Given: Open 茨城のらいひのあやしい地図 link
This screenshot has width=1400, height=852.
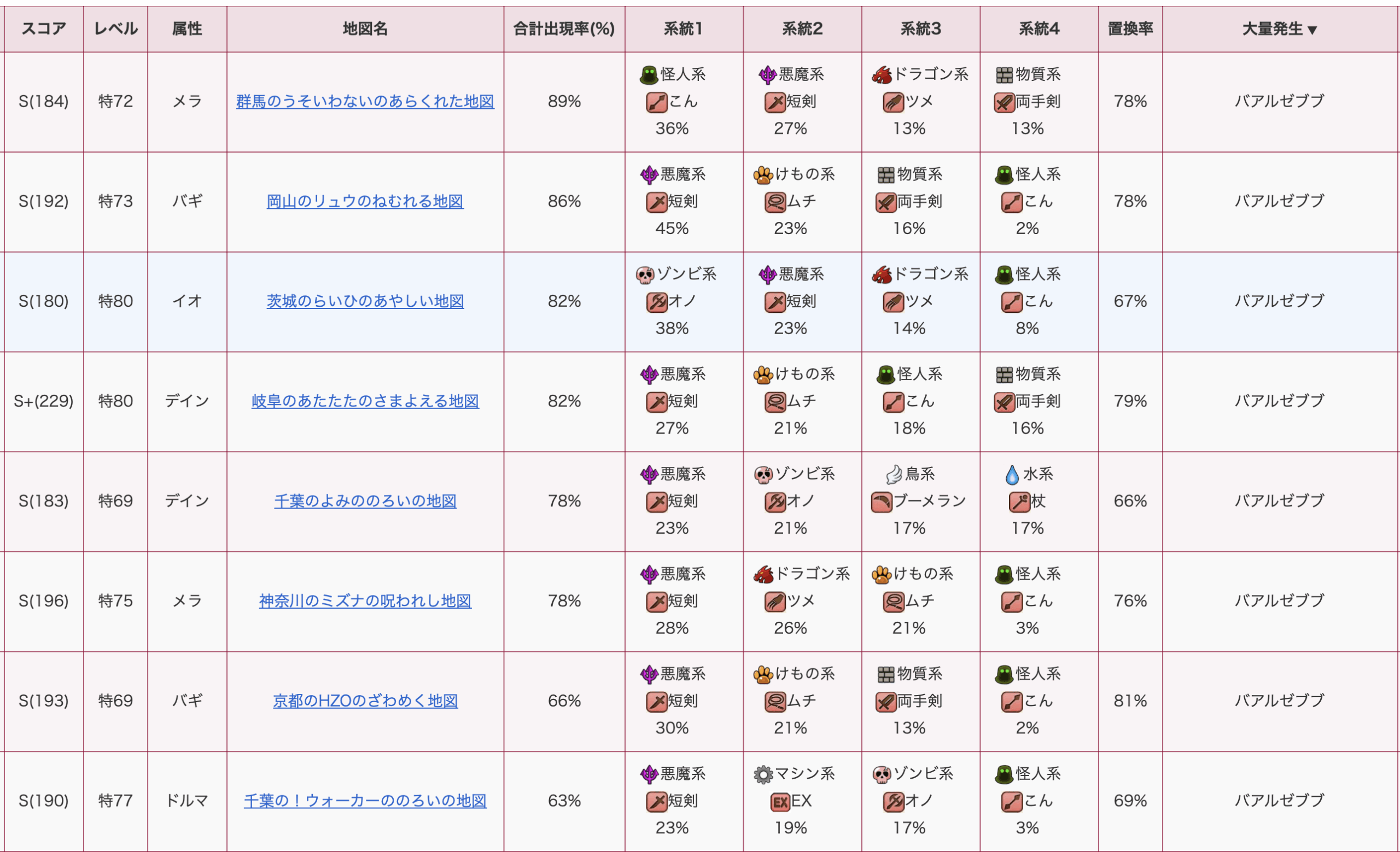Looking at the screenshot, I should 365,302.
